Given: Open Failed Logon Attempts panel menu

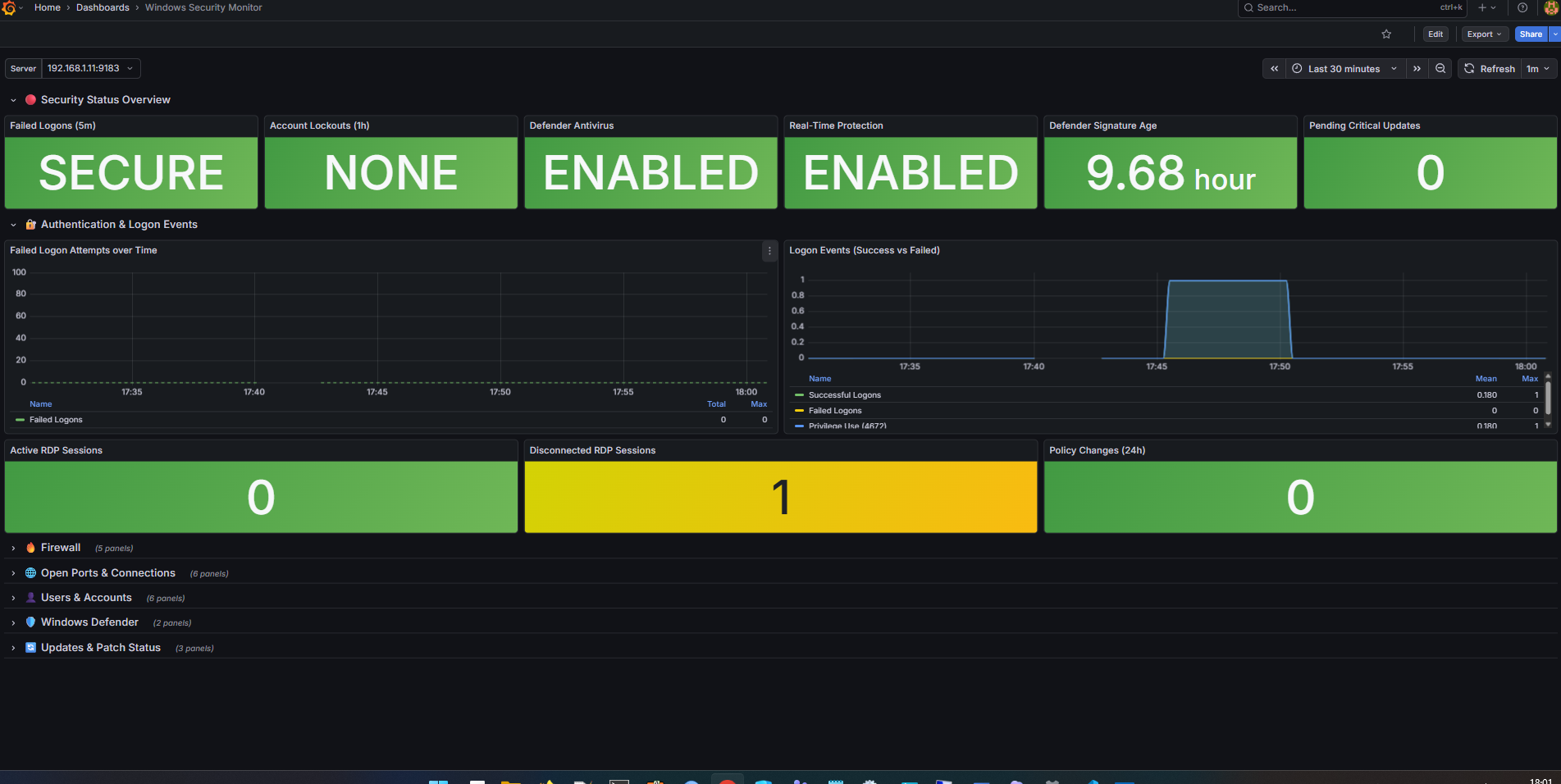Looking at the screenshot, I should (x=769, y=251).
